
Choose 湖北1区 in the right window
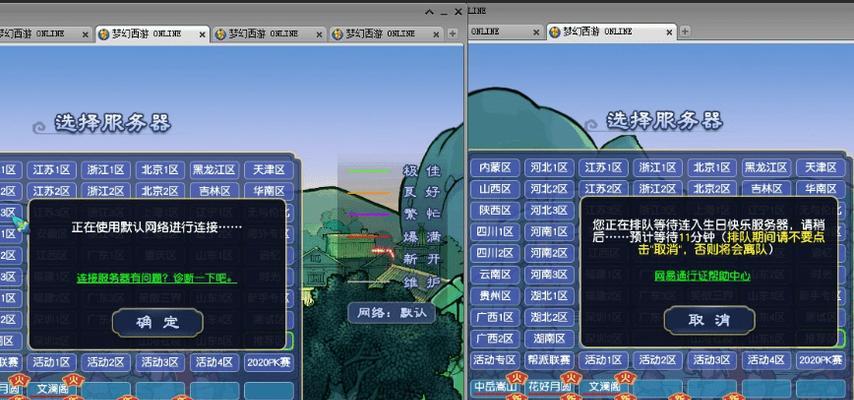point(549,295)
